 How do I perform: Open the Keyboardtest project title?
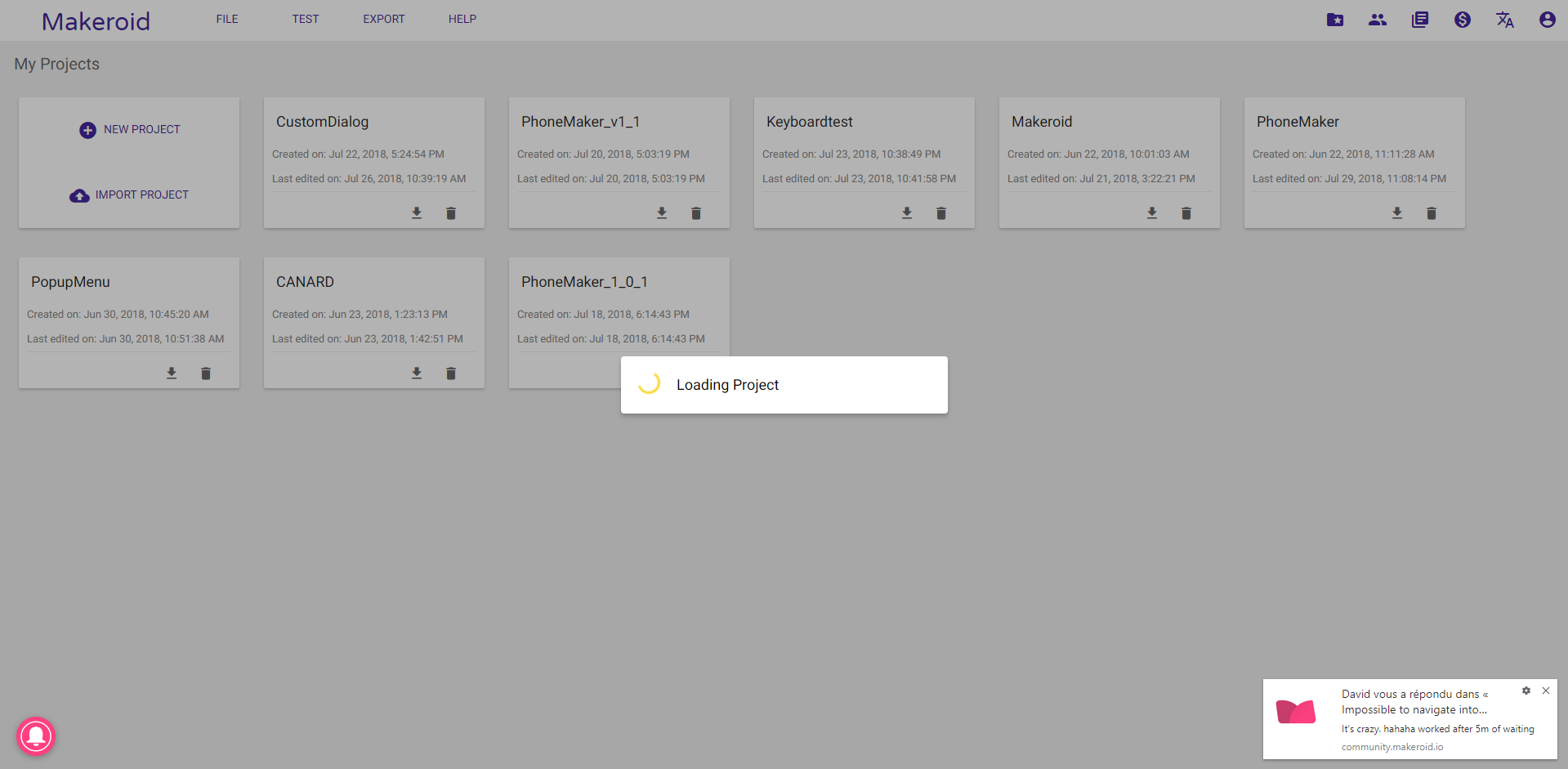[809, 122]
